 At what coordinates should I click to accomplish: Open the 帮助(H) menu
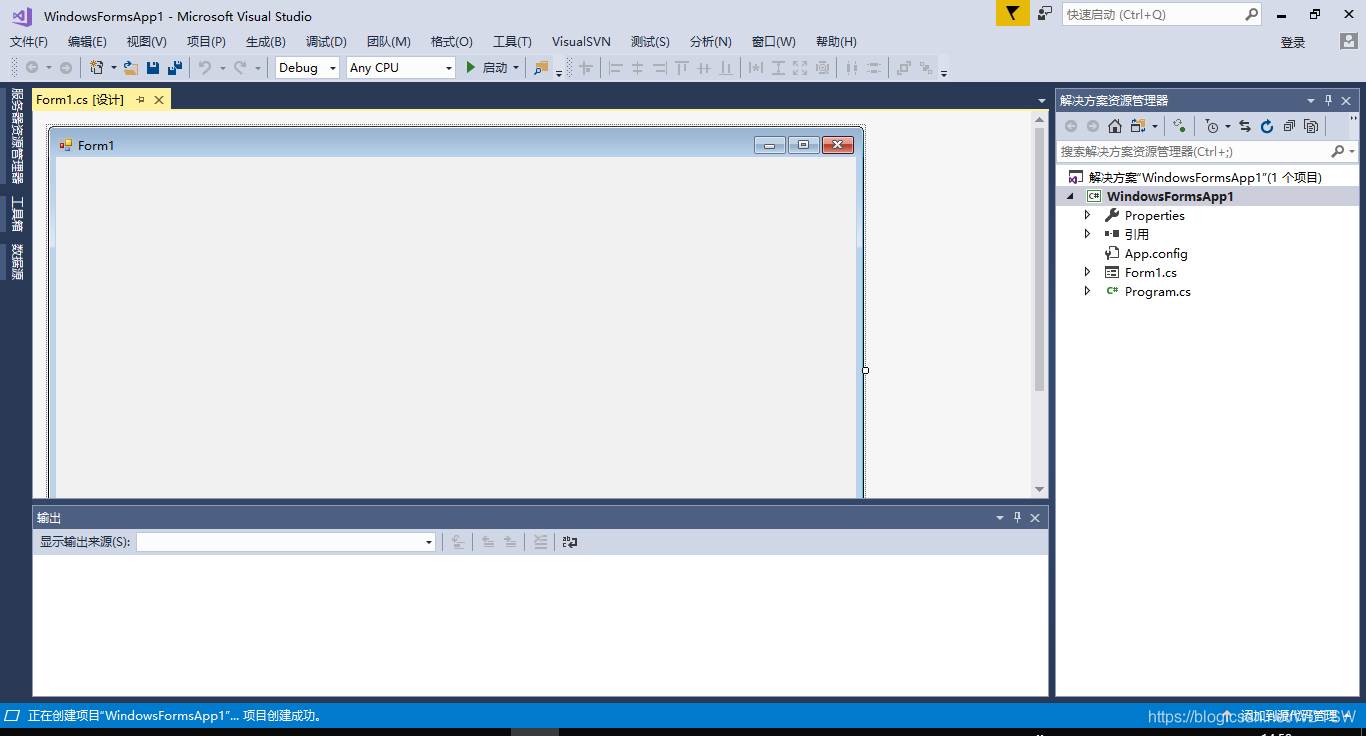coord(836,41)
